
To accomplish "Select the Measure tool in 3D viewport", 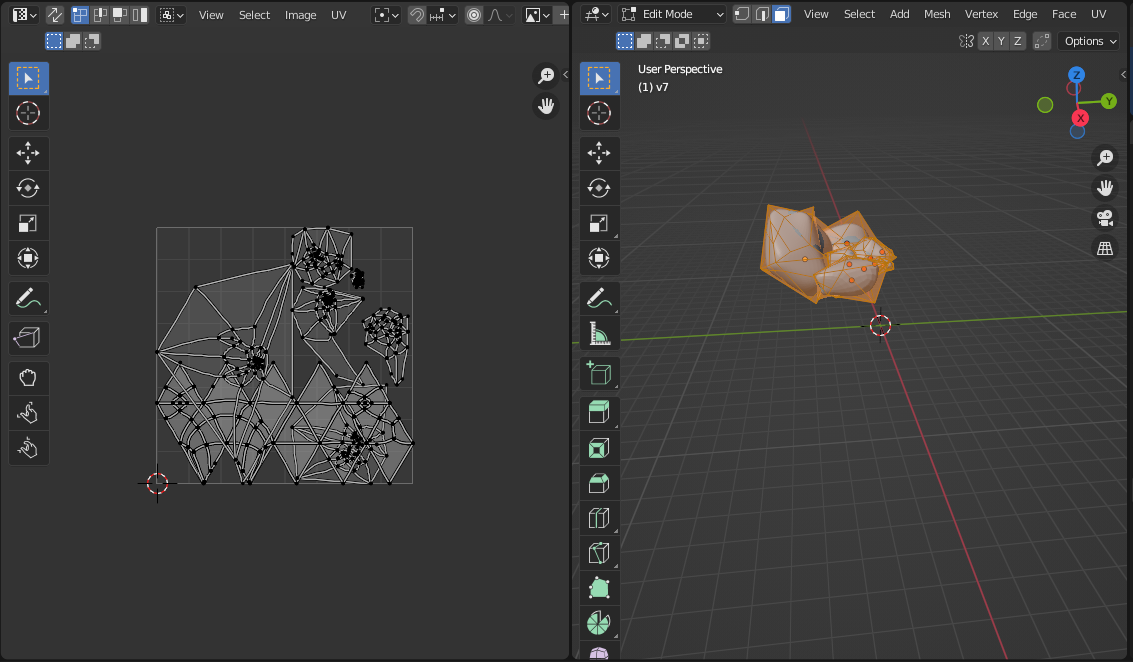I will [x=599, y=333].
